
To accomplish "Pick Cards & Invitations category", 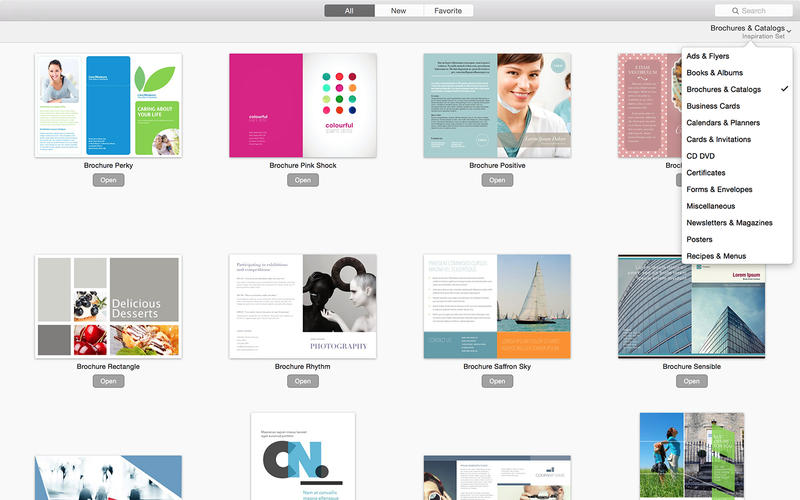I will click(737, 139).
